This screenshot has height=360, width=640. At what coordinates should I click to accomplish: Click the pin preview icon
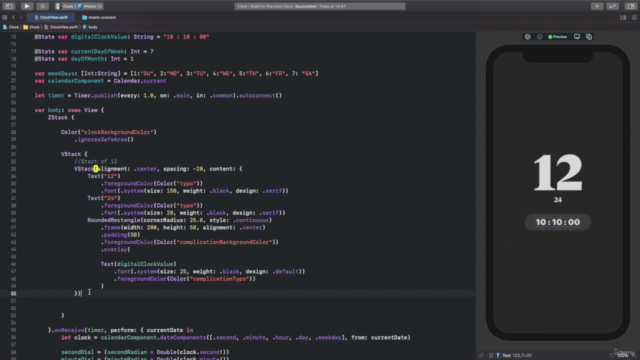click(x=481, y=356)
